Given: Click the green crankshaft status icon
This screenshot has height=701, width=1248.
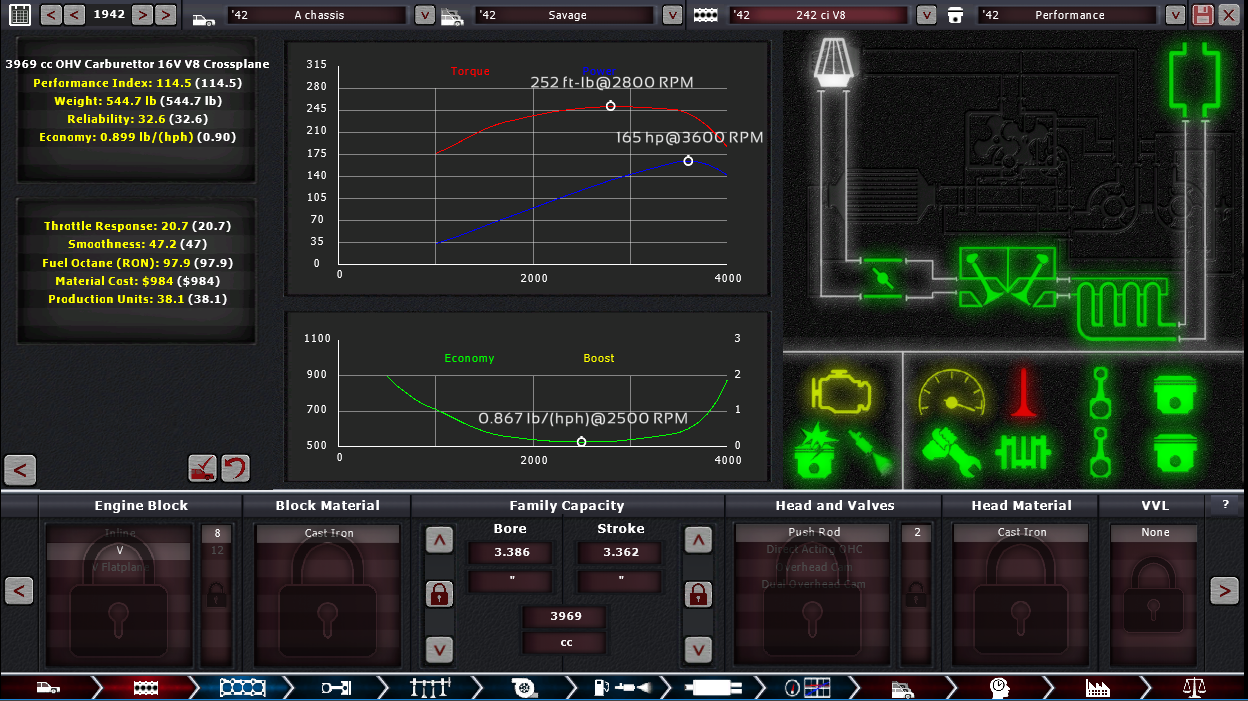Looking at the screenshot, I should click(x=1023, y=452).
